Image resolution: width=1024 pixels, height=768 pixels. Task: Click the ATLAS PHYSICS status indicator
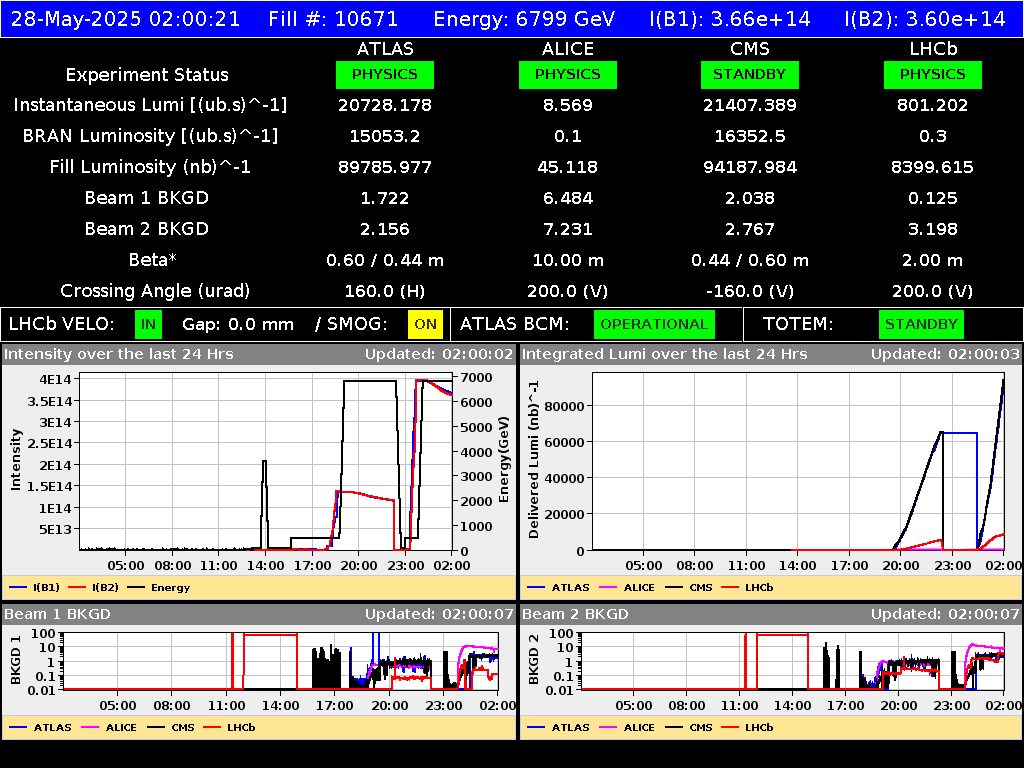pyautogui.click(x=385, y=74)
